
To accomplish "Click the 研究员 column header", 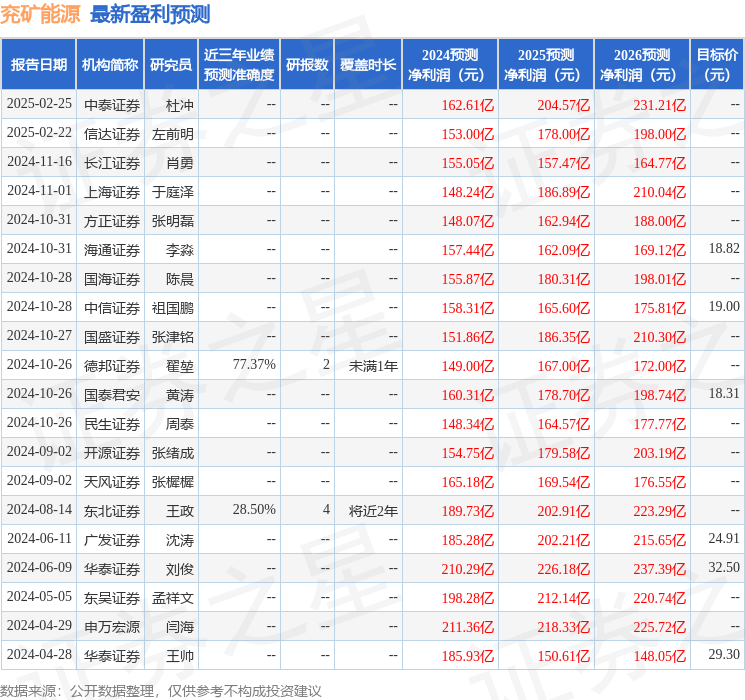I will [171, 65].
